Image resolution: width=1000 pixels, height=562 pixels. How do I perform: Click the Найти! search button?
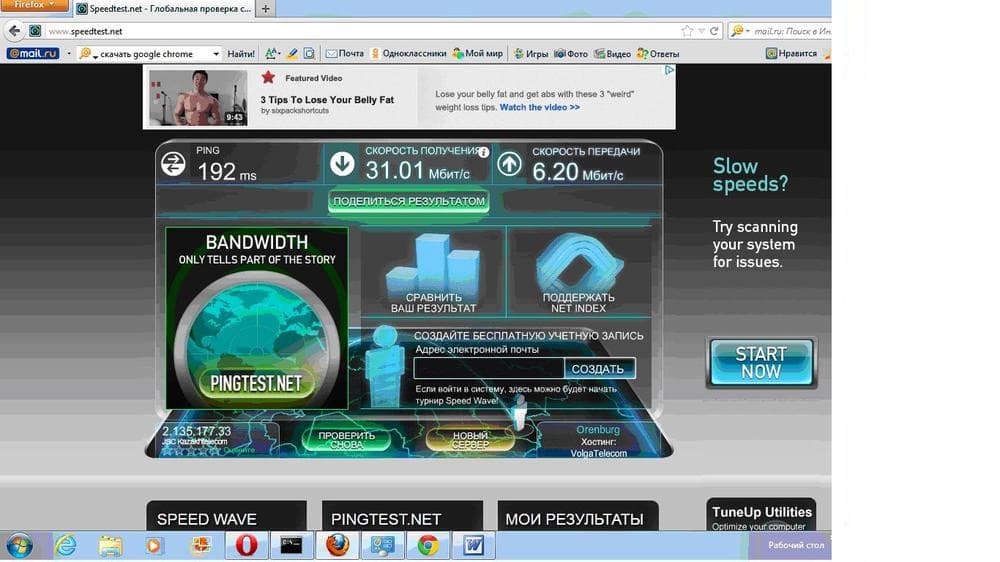tap(240, 54)
